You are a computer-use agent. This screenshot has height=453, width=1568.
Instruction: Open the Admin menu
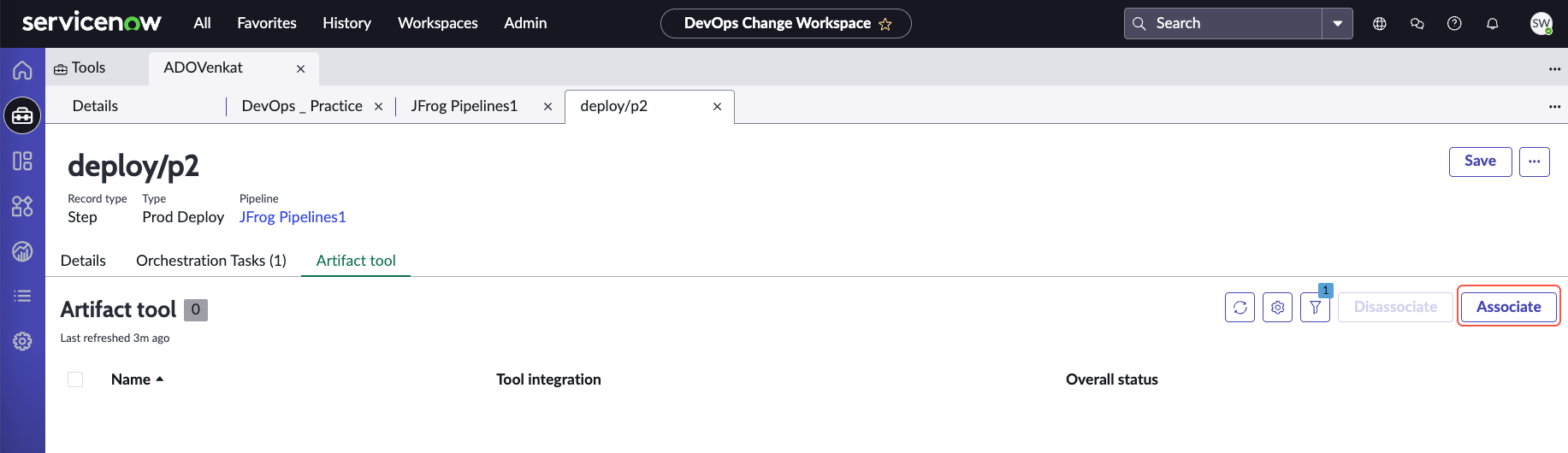click(x=525, y=23)
